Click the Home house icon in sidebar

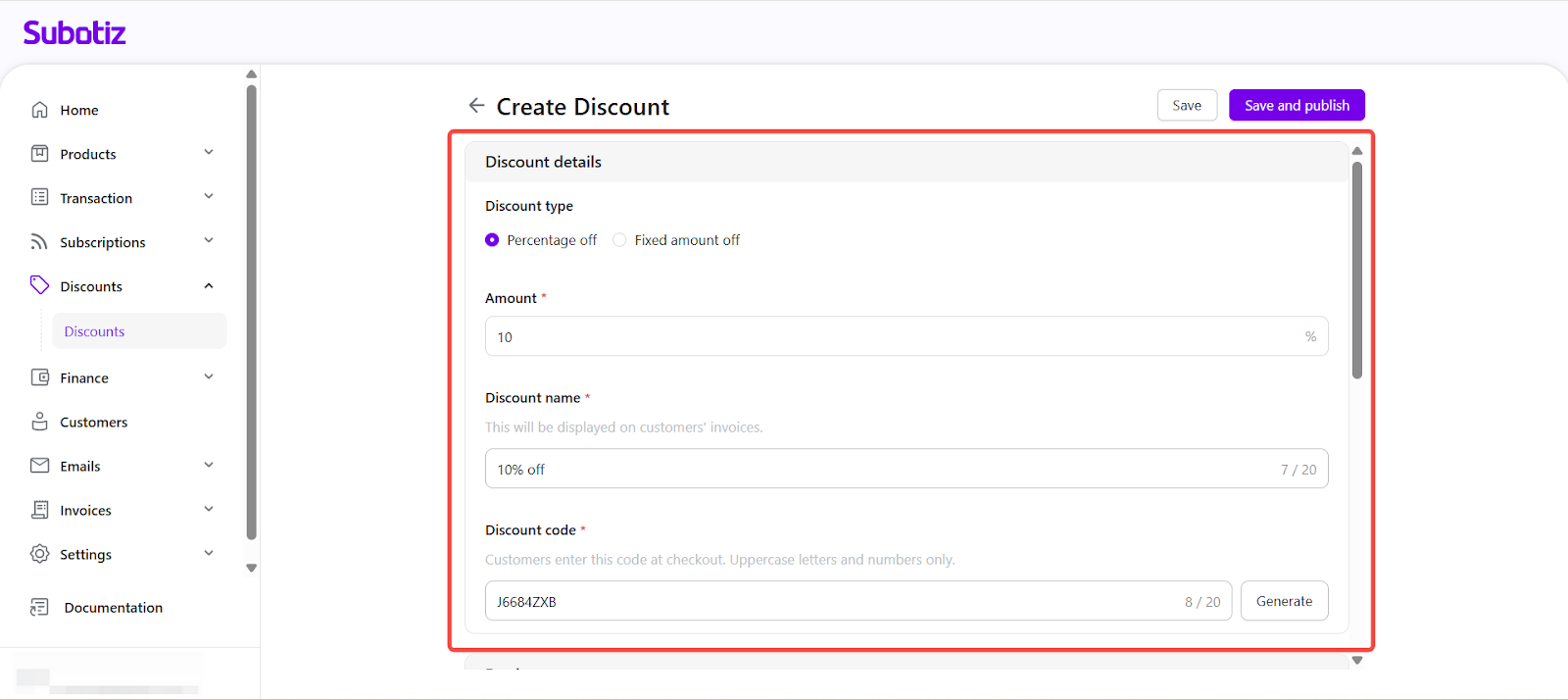pos(39,110)
